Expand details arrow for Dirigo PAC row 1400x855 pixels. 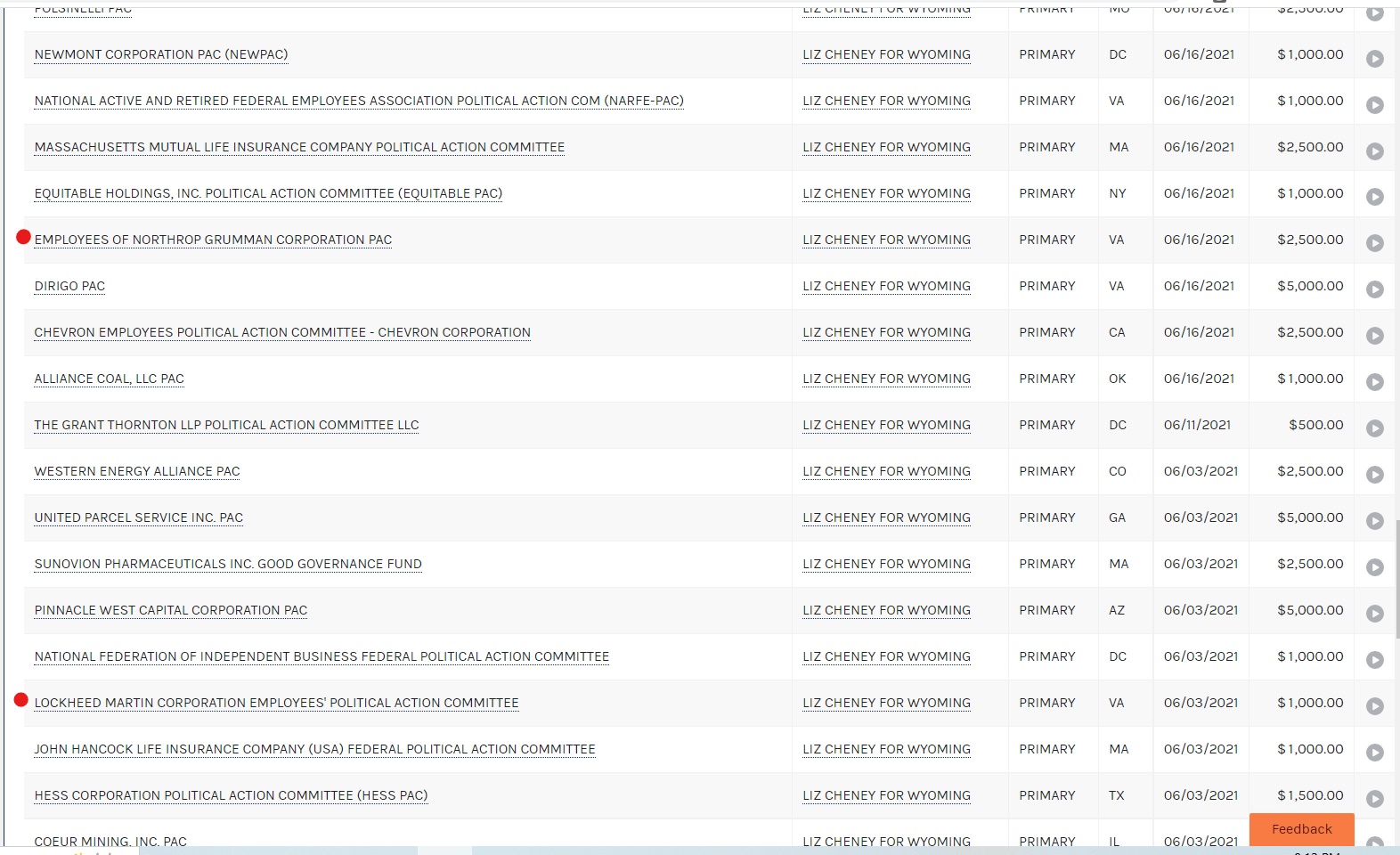tap(1375, 289)
